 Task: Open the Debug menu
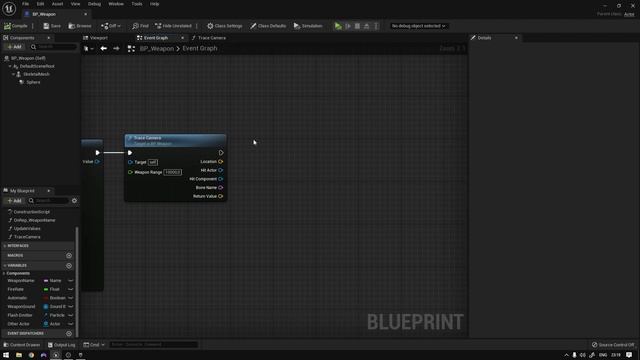[94, 4]
